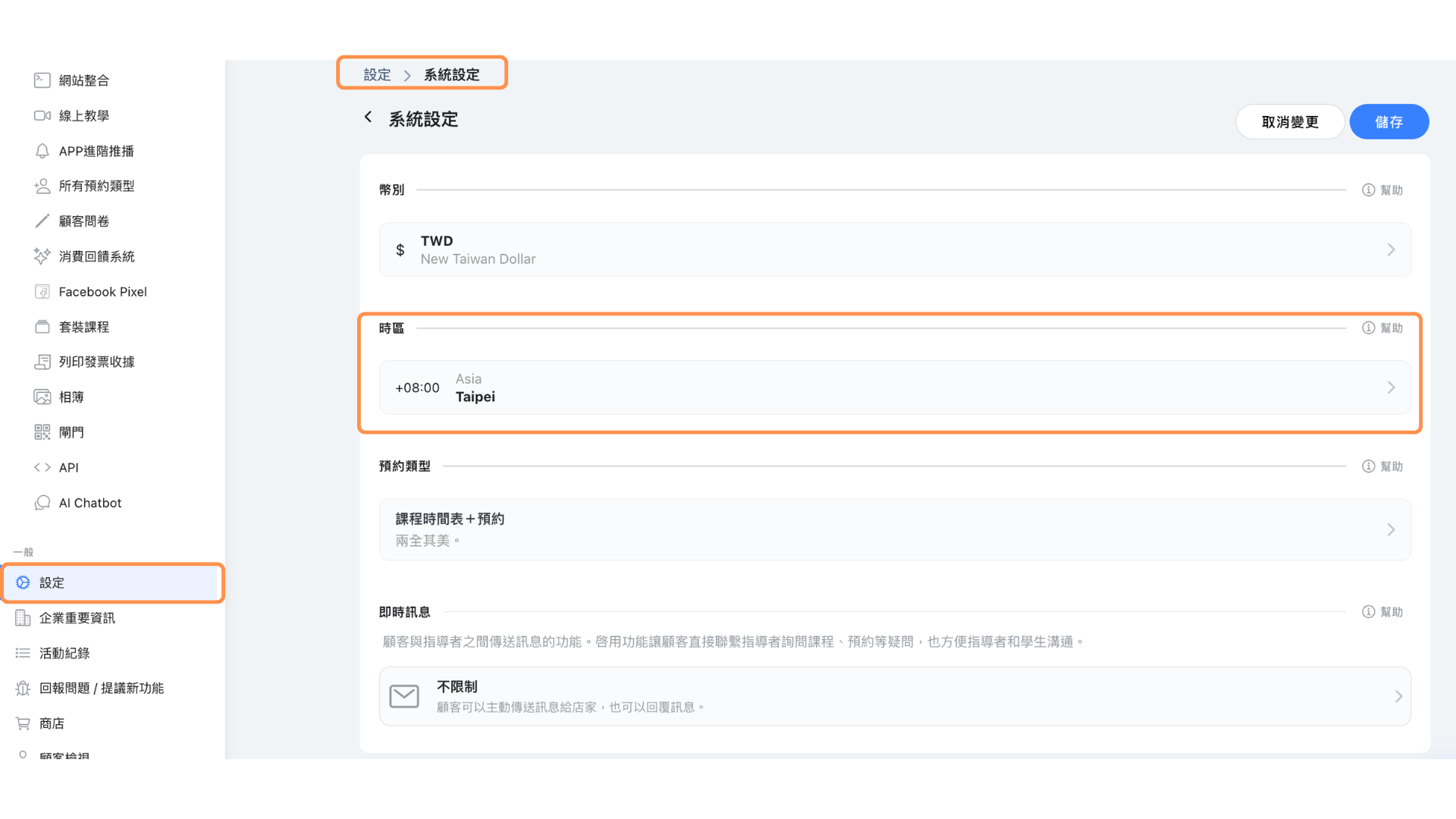The width and height of the screenshot is (1456, 819).
Task: Click the 相簿 photo album icon
Action: click(42, 397)
